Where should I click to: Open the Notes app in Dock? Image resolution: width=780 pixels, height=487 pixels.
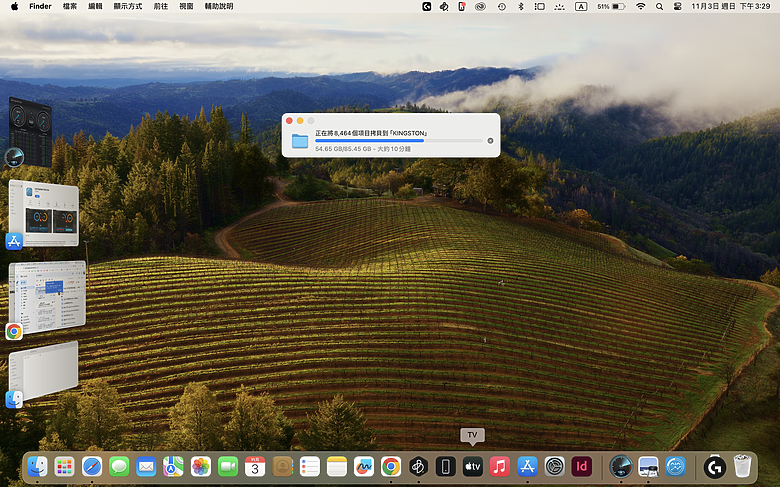coord(337,467)
